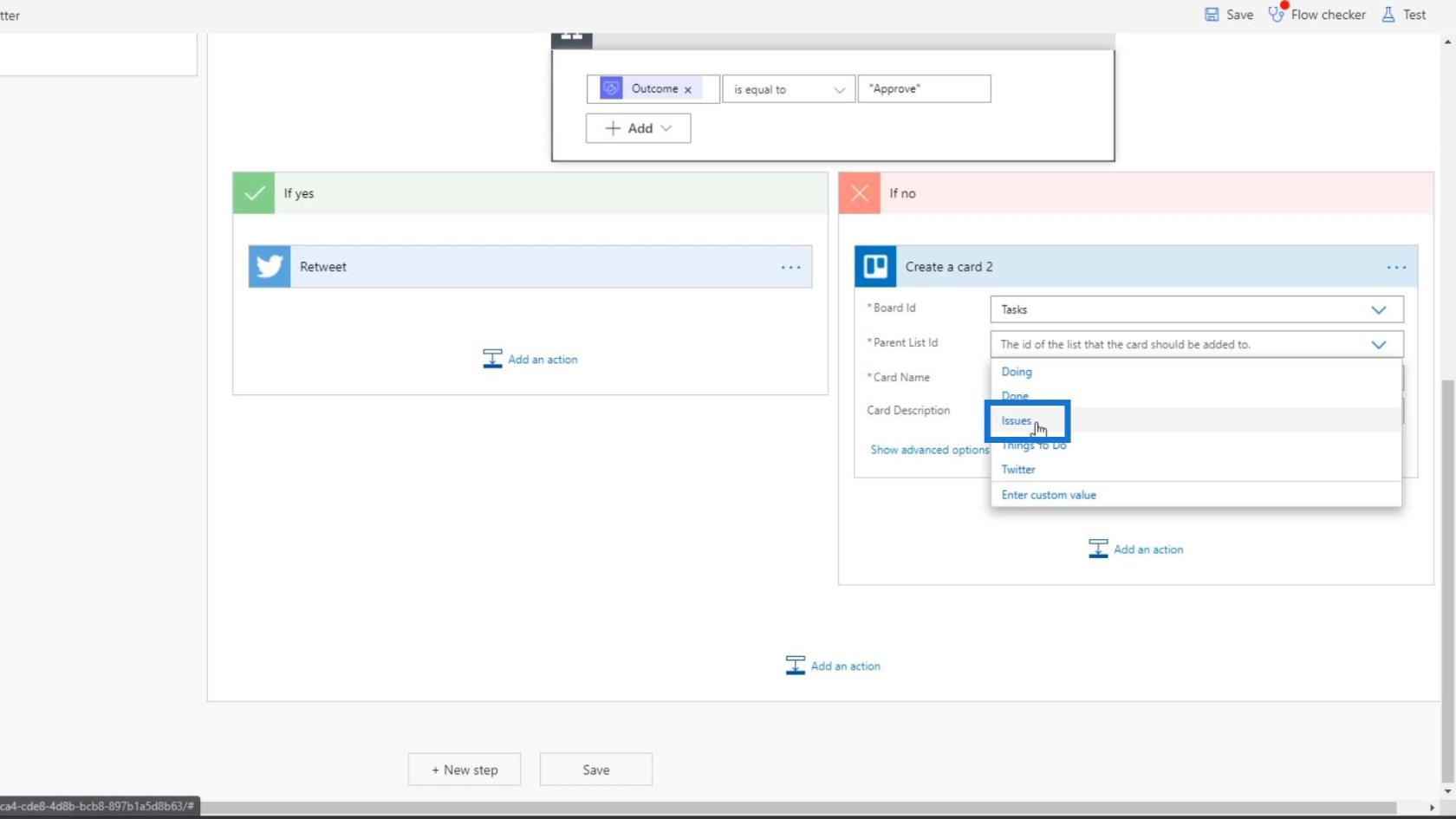Click the scroll down arrow at bottom right

click(1447, 791)
